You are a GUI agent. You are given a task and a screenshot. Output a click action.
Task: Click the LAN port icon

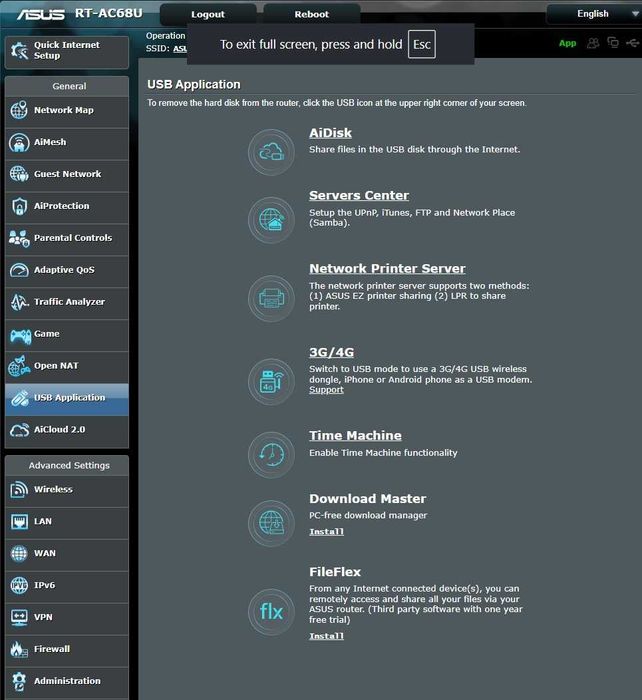[19, 521]
